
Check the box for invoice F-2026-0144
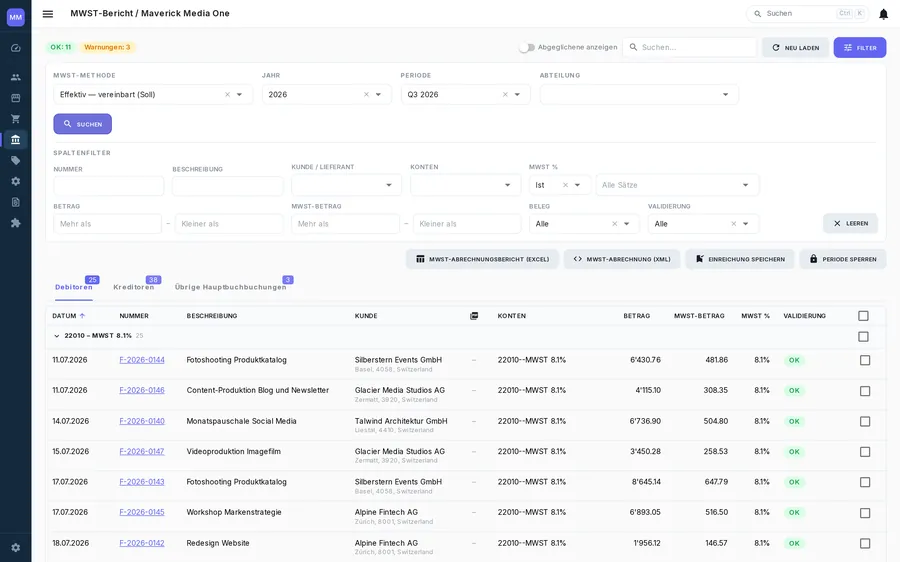[864, 360]
